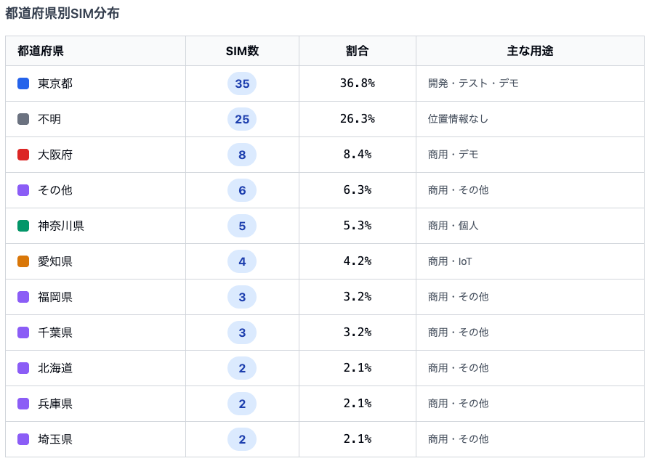The height and width of the screenshot is (461, 649).
Task: Select the 主な用途 column header
Action: pyautogui.click(x=530, y=51)
